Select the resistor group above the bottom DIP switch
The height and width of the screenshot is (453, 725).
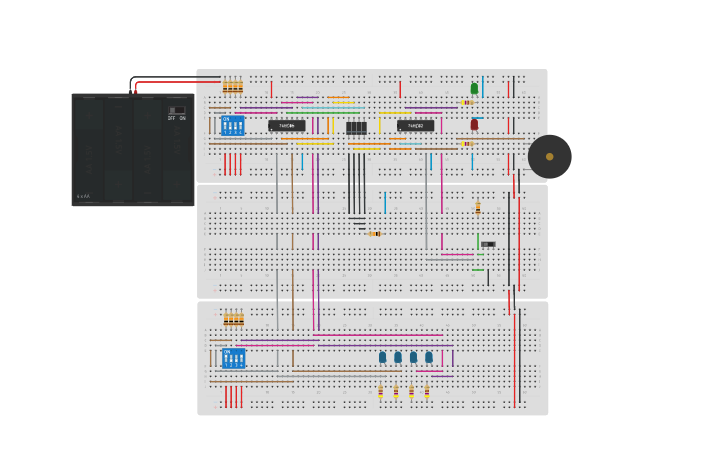tap(233, 319)
